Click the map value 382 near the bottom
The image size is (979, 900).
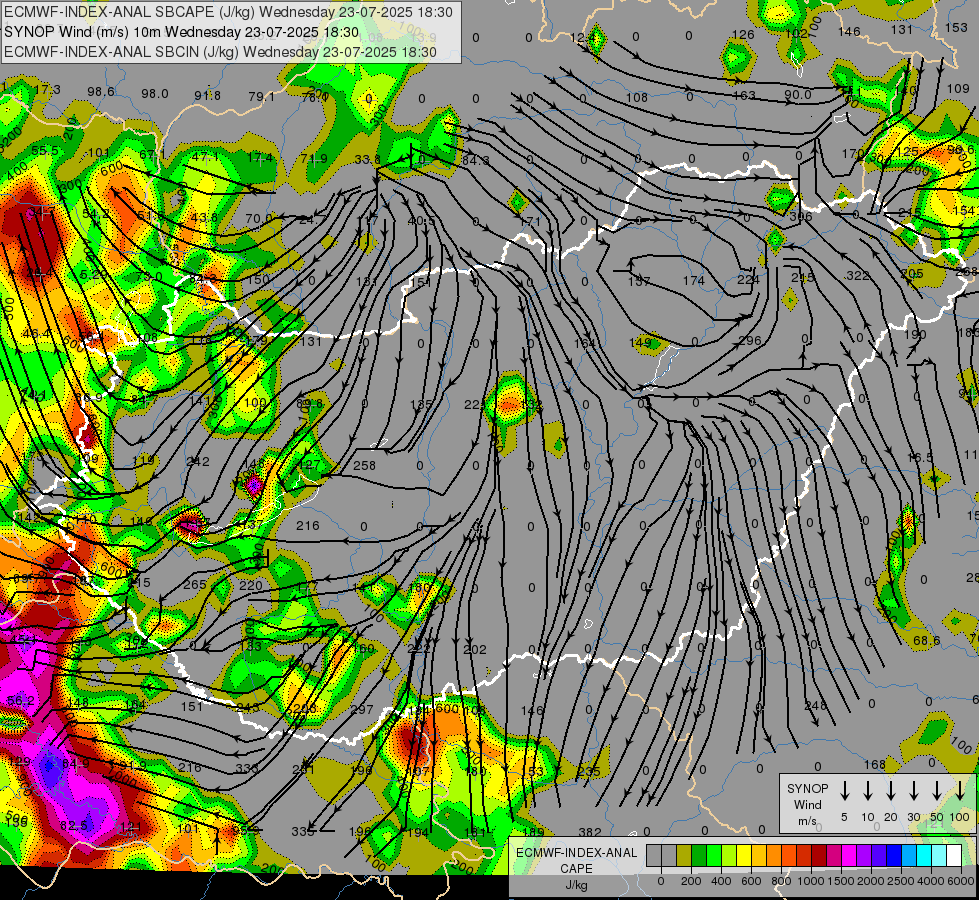pyautogui.click(x=589, y=832)
